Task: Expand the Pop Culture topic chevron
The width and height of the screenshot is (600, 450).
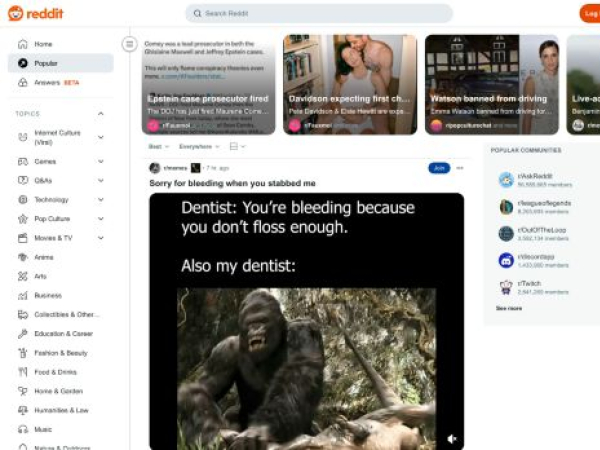Action: coord(101,218)
